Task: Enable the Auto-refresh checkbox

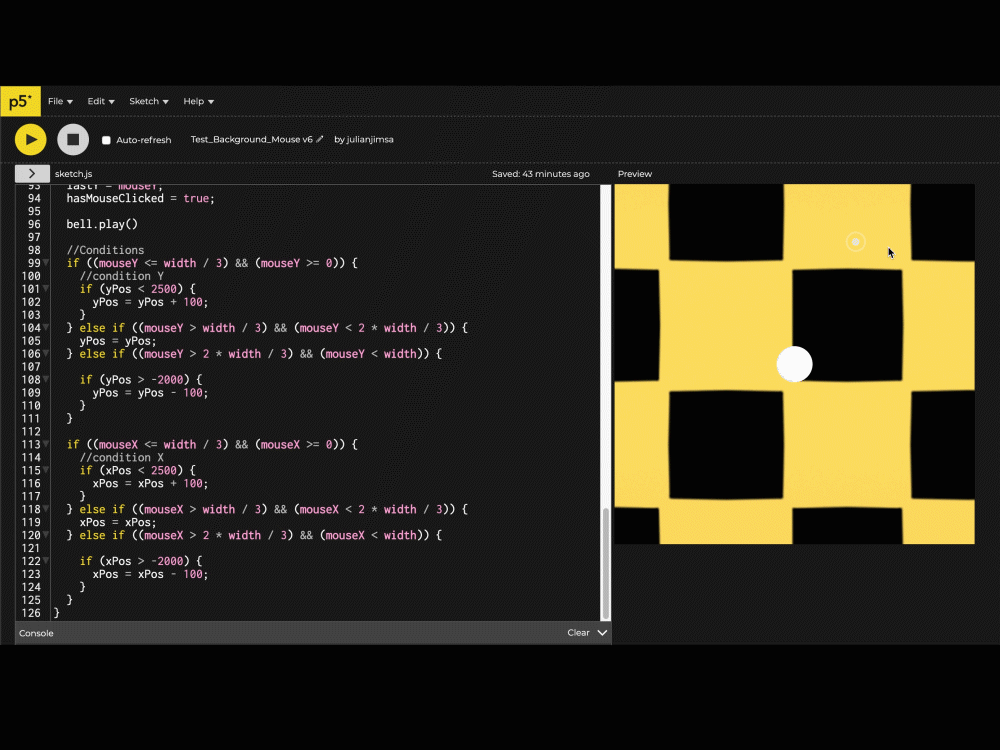Action: click(x=107, y=141)
